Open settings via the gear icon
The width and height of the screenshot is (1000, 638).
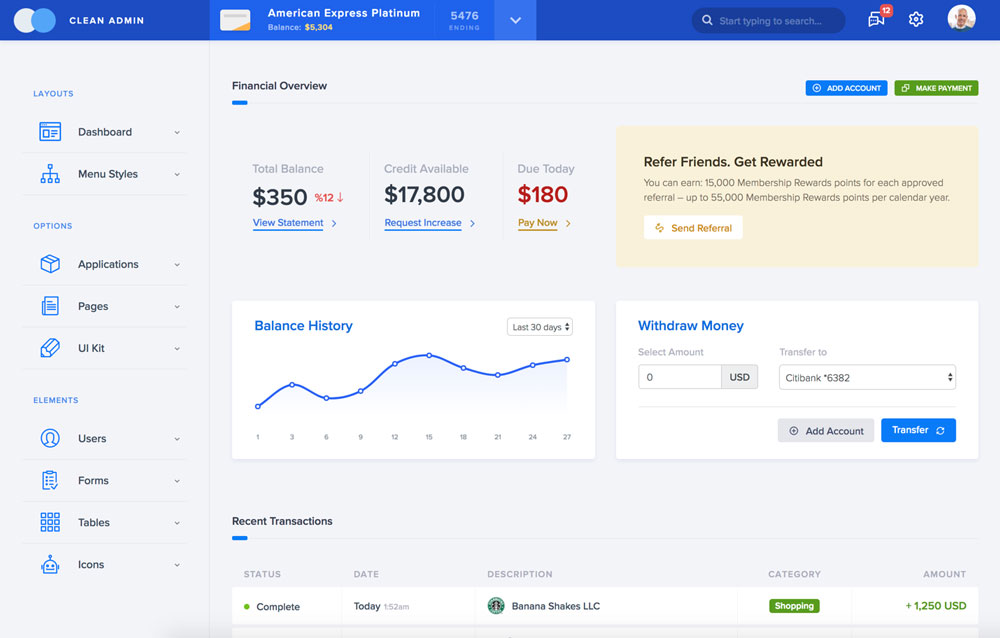(915, 19)
